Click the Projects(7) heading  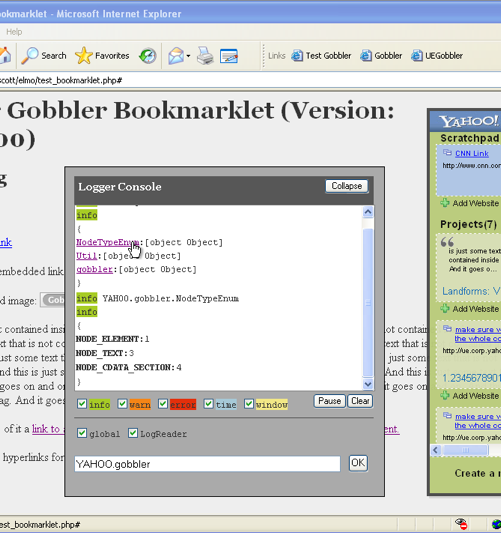click(x=468, y=224)
